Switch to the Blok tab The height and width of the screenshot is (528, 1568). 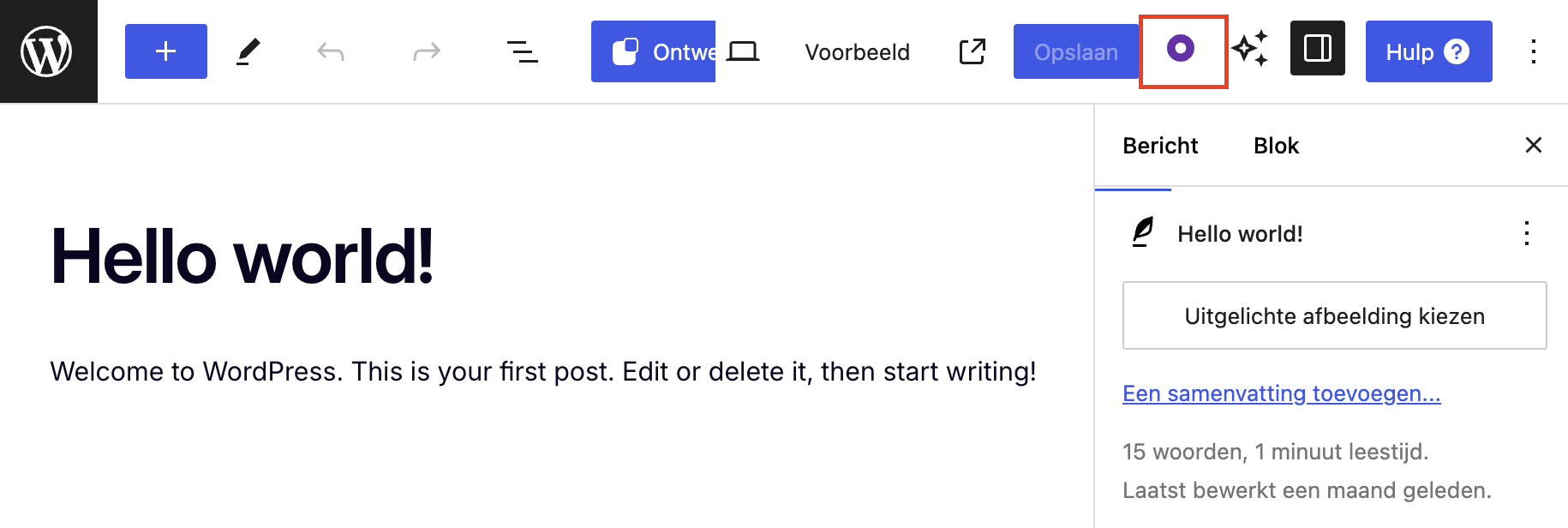coord(1276,146)
